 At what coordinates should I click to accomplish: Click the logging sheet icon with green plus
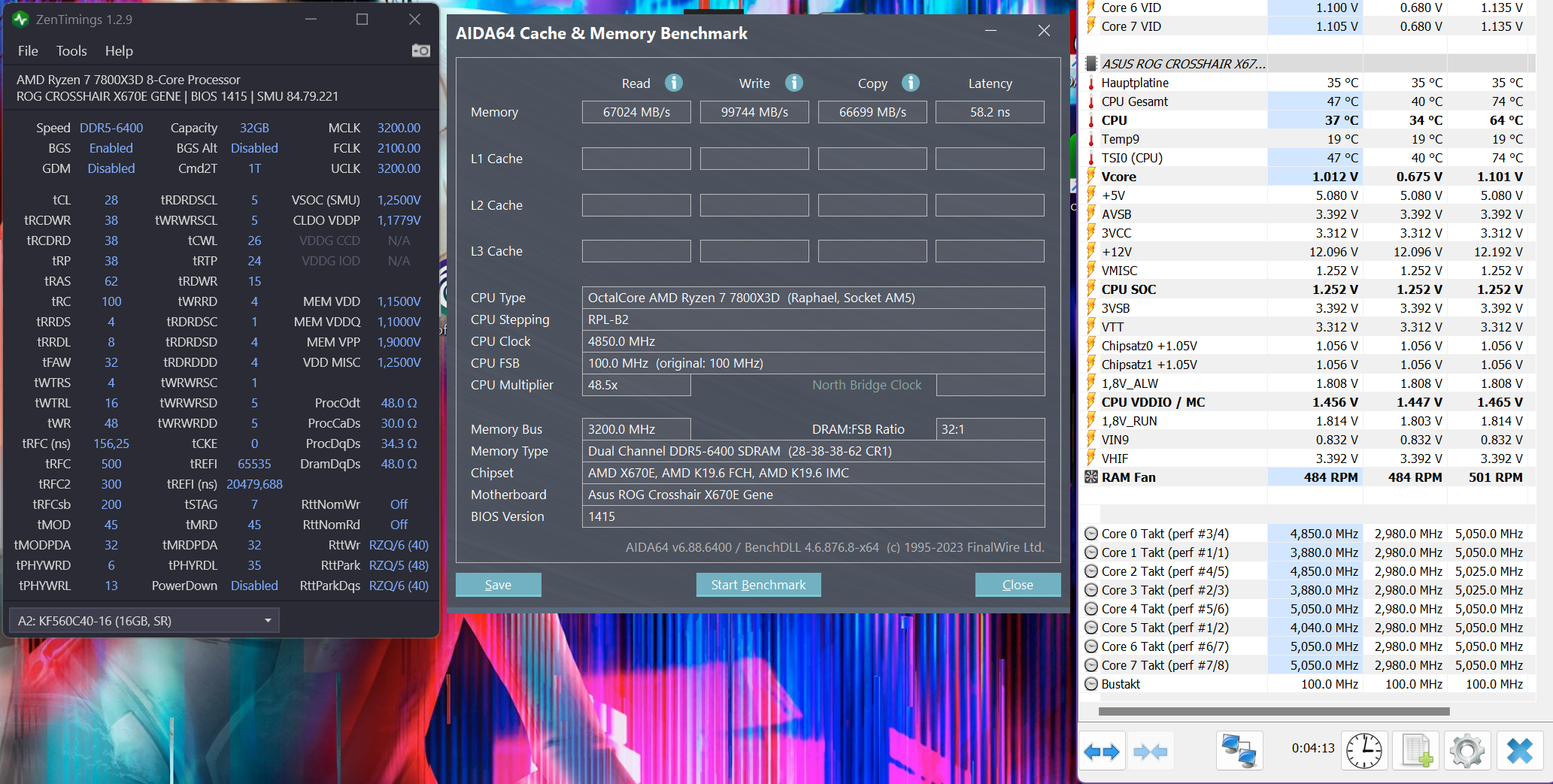click(x=1416, y=751)
